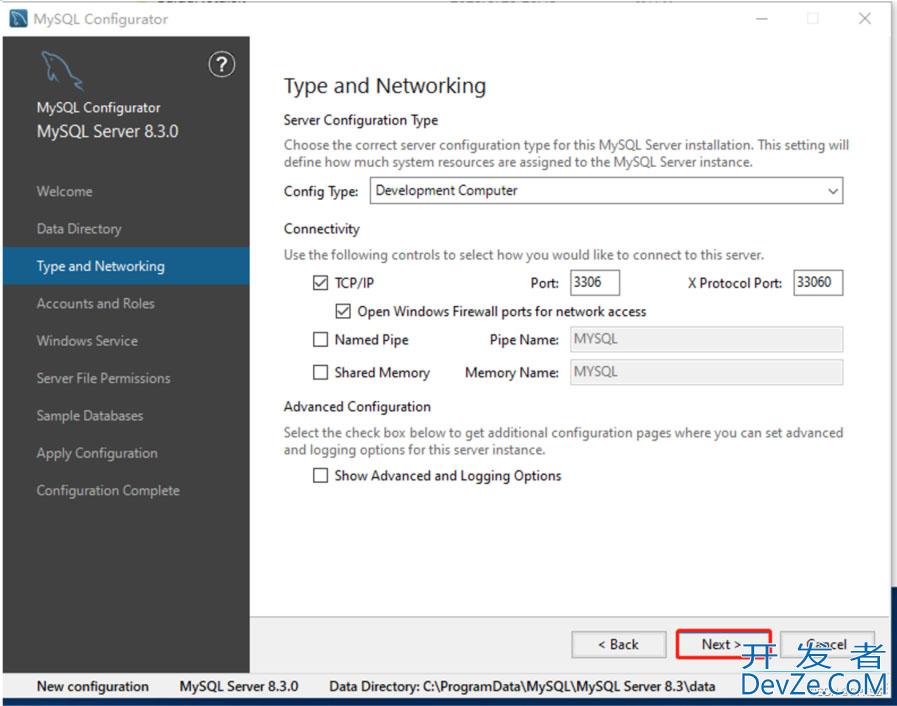Click 'MySQL Server 8.3.0' in the status bar
Image resolution: width=897 pixels, height=706 pixels.
(x=239, y=686)
